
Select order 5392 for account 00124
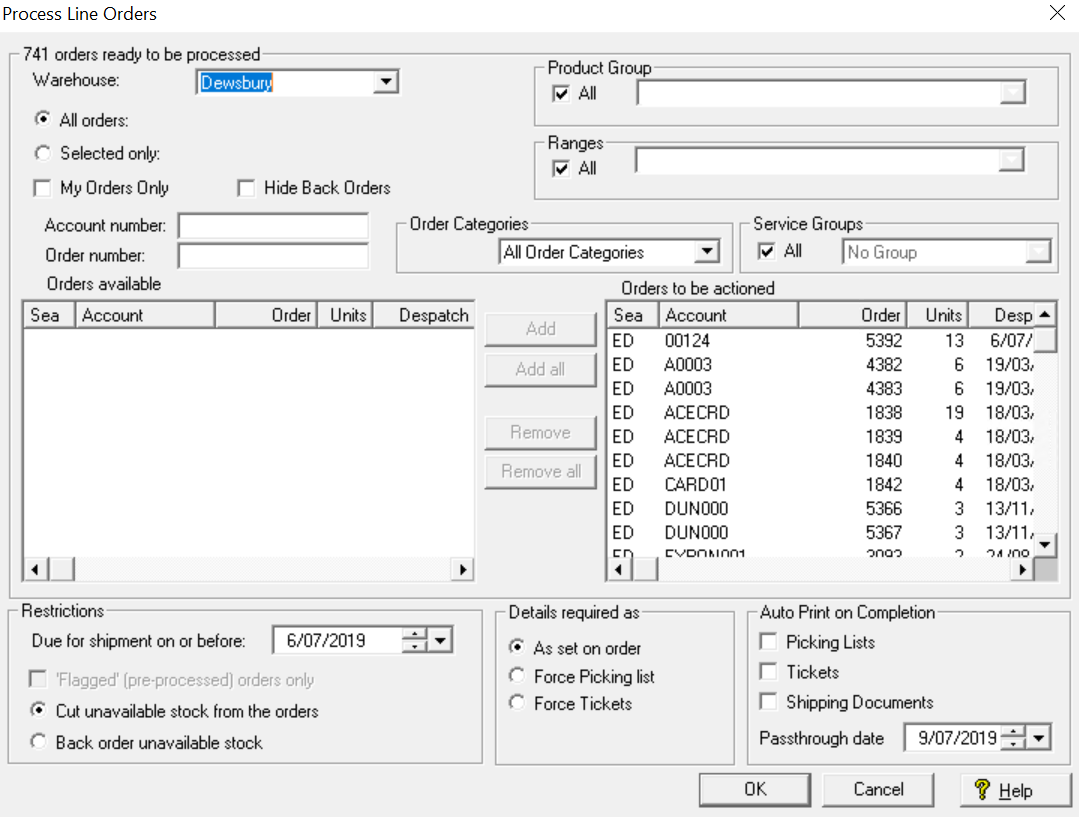pos(822,341)
